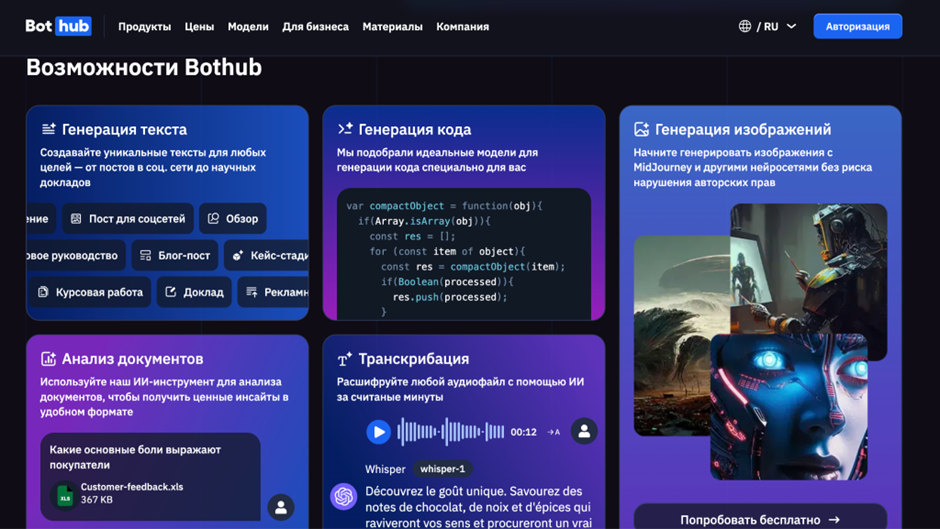Click the user avatar in Анализ документов card

(281, 507)
